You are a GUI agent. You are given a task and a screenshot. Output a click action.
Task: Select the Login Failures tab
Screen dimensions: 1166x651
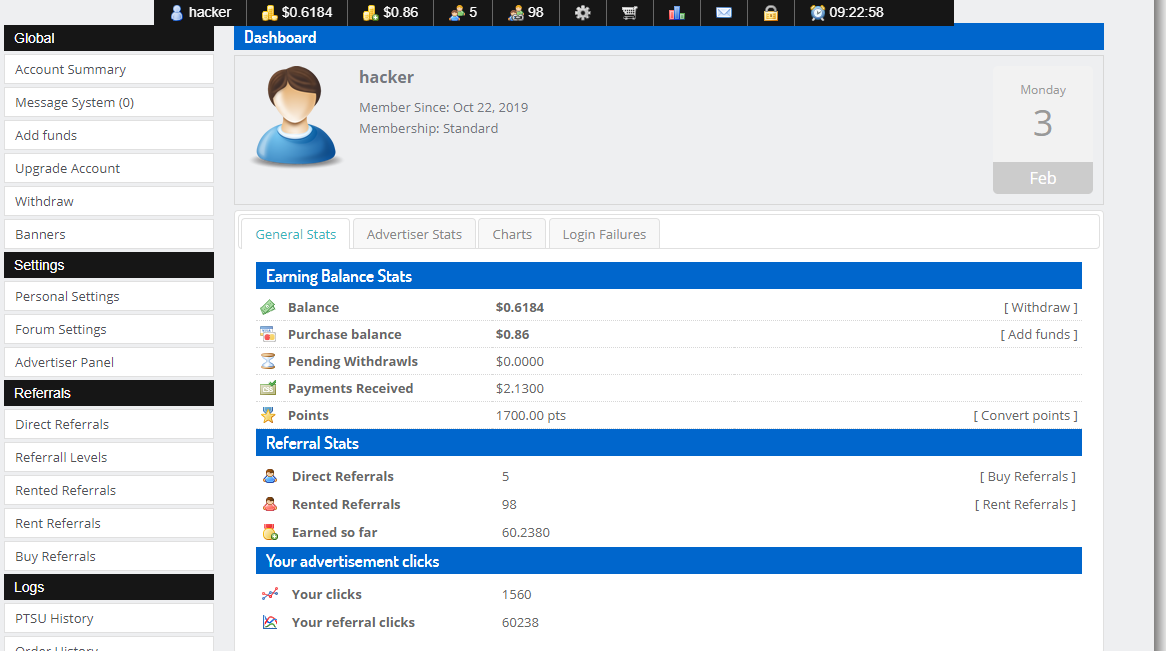coord(604,234)
